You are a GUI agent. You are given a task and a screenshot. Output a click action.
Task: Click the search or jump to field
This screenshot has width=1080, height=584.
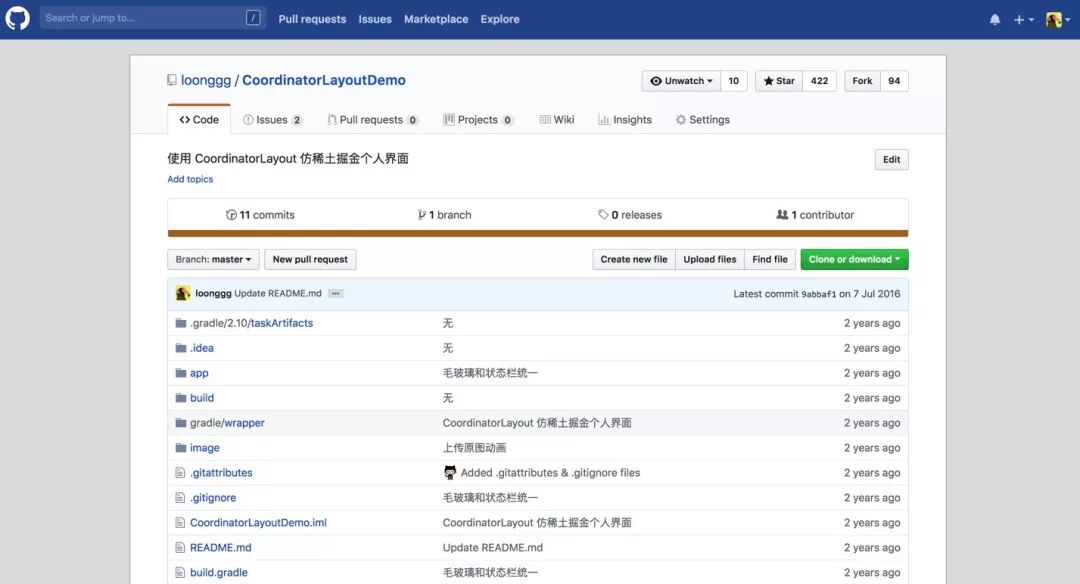[x=152, y=18]
